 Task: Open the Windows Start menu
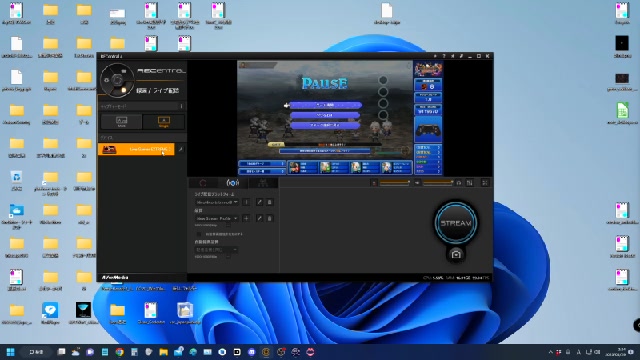tap(11, 352)
